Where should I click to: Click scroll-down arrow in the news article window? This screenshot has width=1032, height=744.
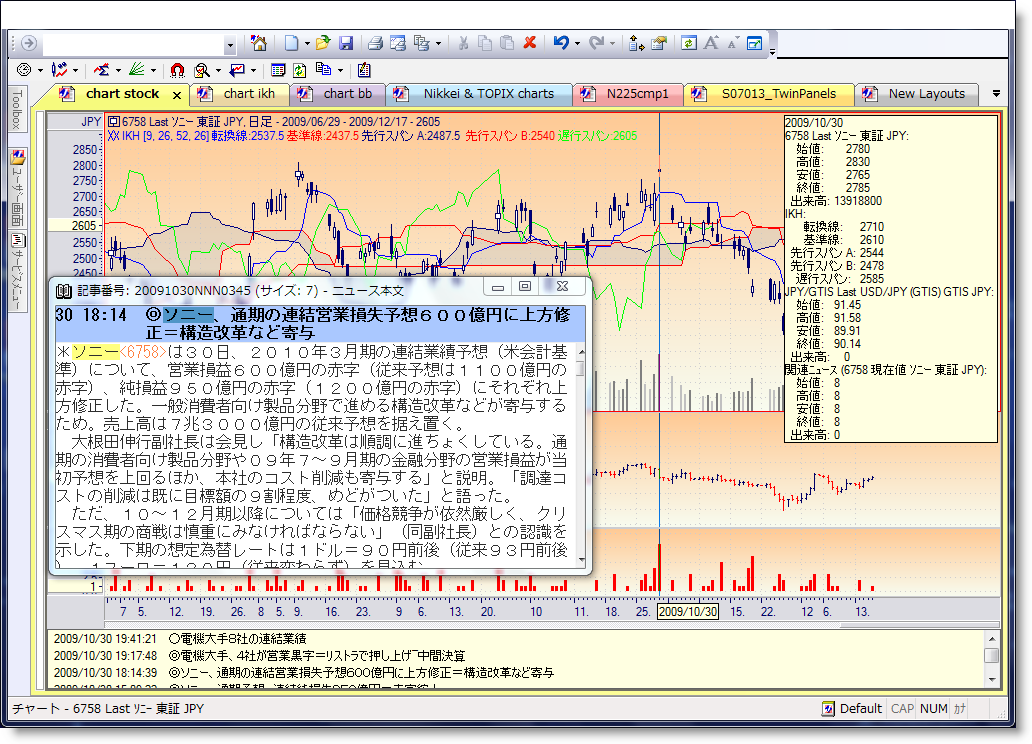point(580,561)
